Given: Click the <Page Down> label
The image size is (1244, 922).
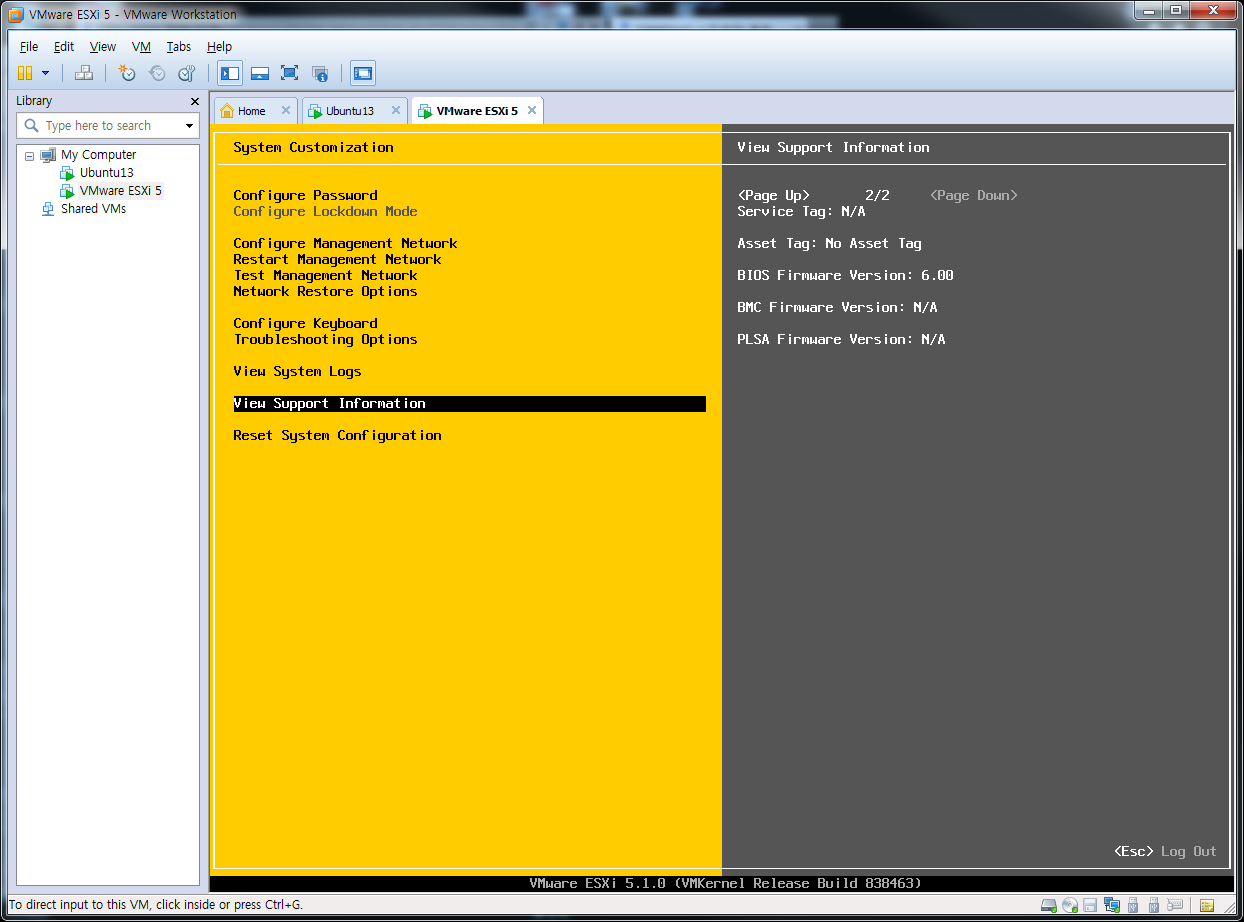Looking at the screenshot, I should tap(973, 195).
